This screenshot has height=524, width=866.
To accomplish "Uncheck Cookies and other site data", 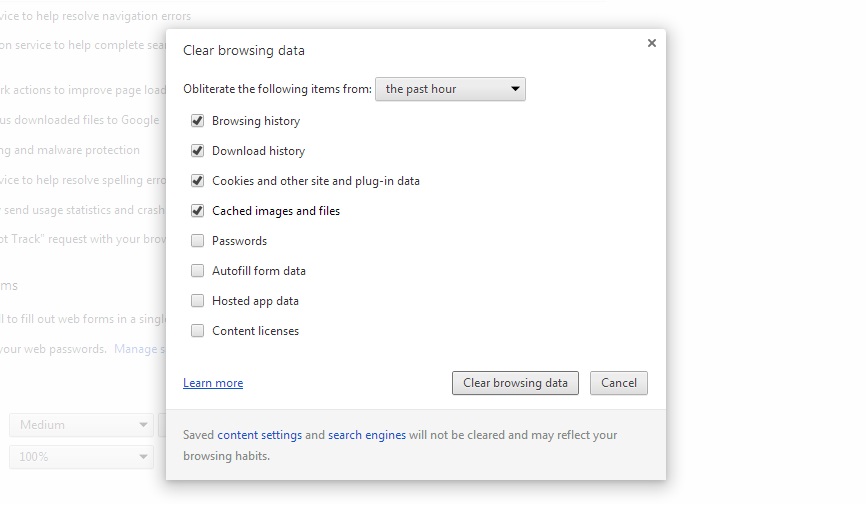I will tap(198, 181).
